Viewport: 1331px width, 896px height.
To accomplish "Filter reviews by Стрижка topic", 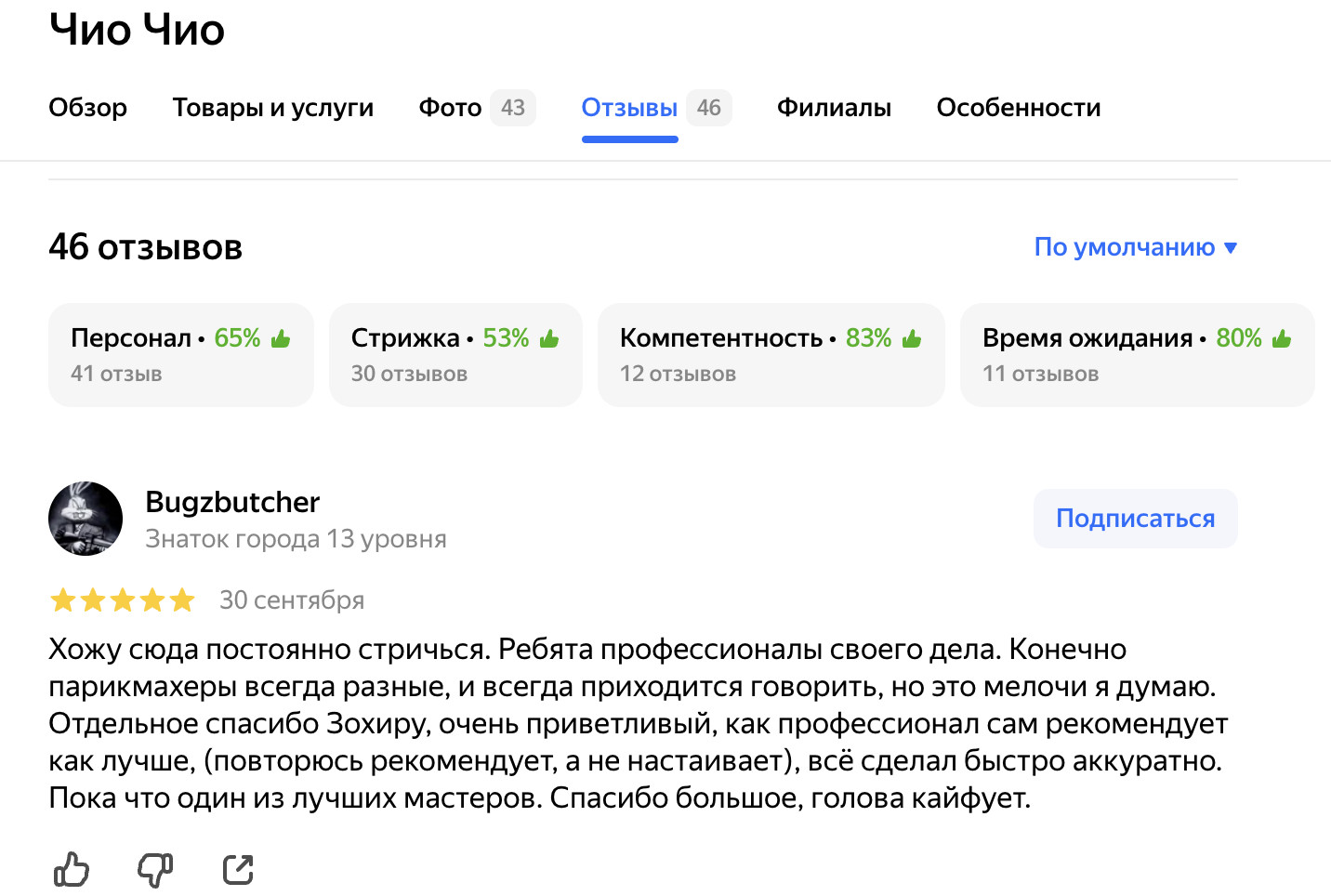I will [455, 354].
